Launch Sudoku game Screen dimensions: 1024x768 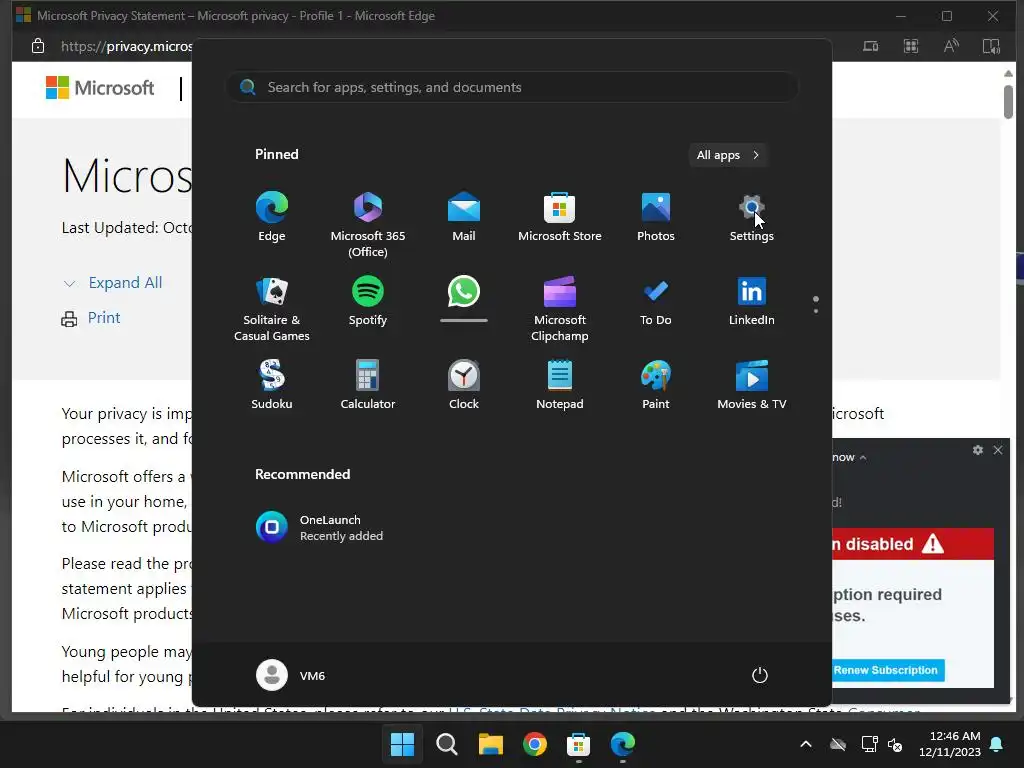click(272, 385)
